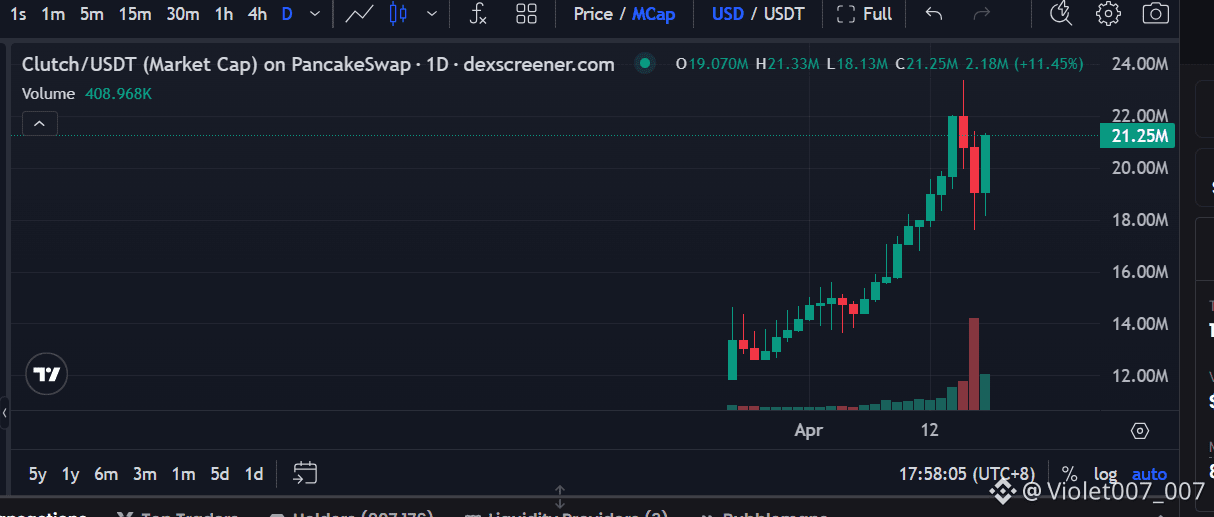The height and width of the screenshot is (517, 1214).
Task: Select the 5m timeframe
Action: [91, 14]
